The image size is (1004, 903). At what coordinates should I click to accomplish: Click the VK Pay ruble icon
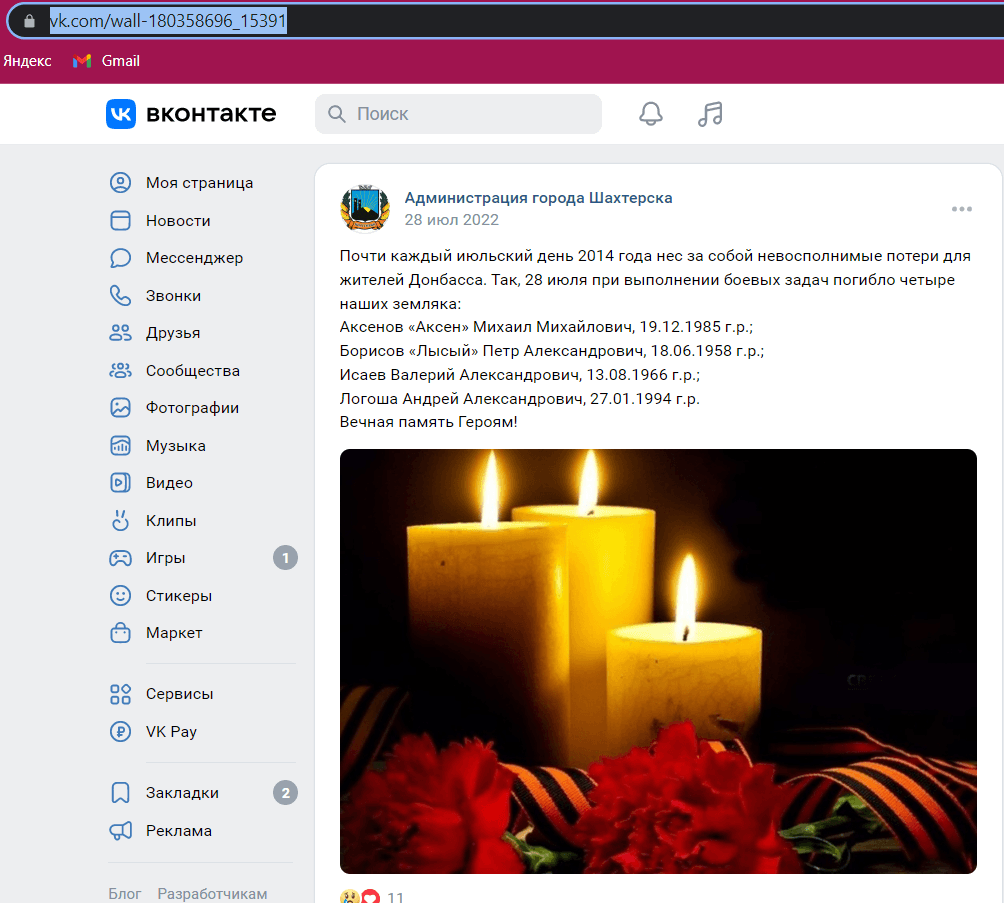120,731
